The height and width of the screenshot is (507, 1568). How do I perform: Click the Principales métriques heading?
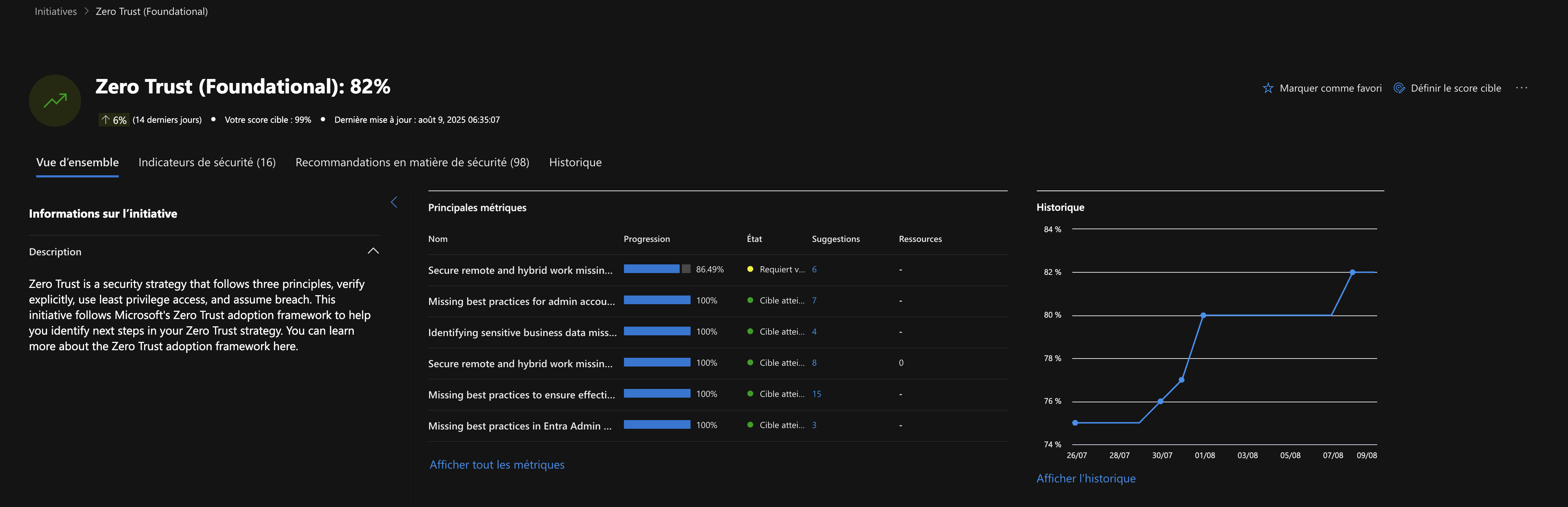pos(477,208)
